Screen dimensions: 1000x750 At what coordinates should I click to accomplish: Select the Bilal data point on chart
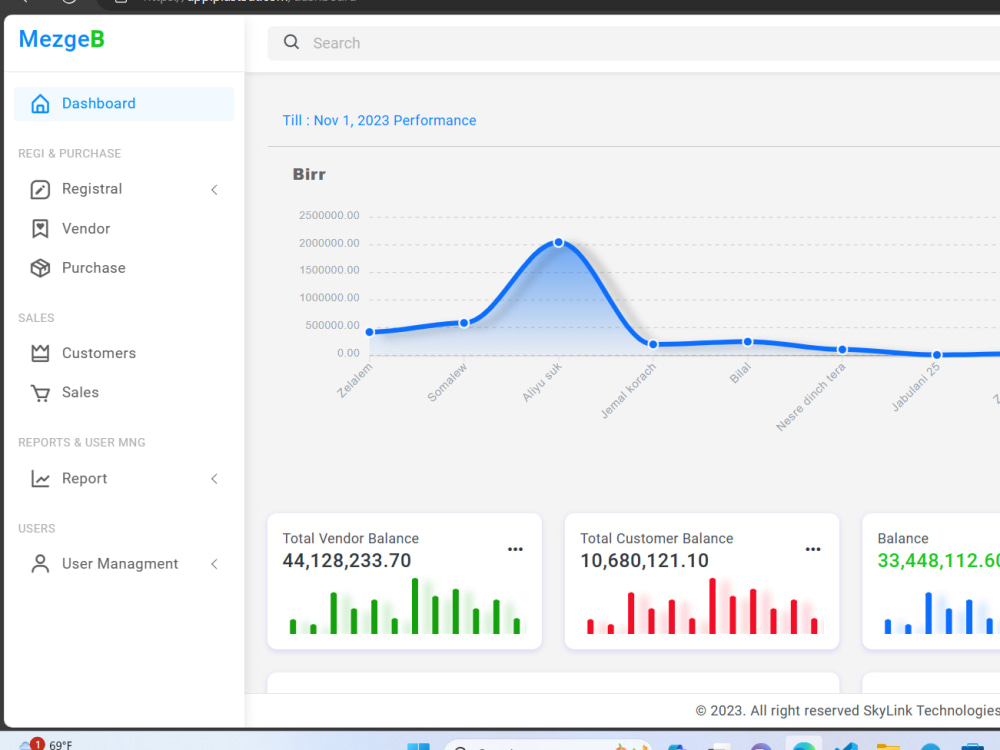(x=747, y=342)
